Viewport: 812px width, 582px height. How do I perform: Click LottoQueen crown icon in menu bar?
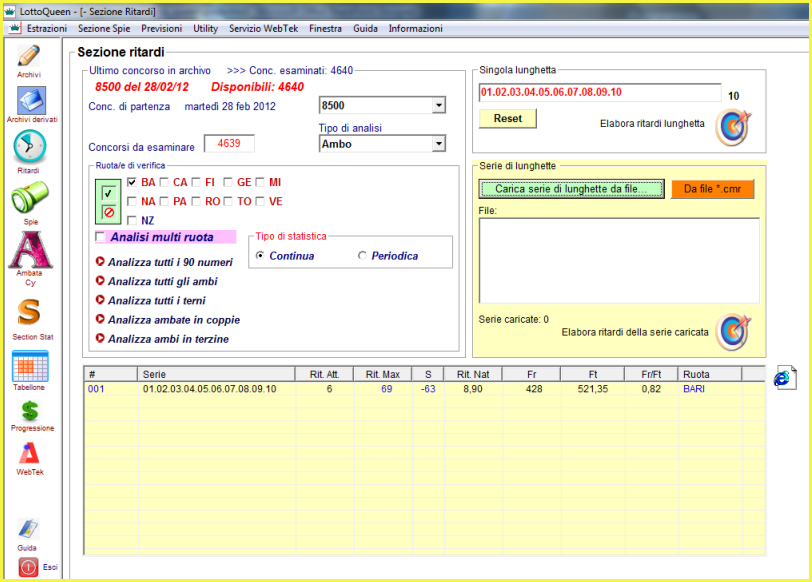tap(14, 28)
